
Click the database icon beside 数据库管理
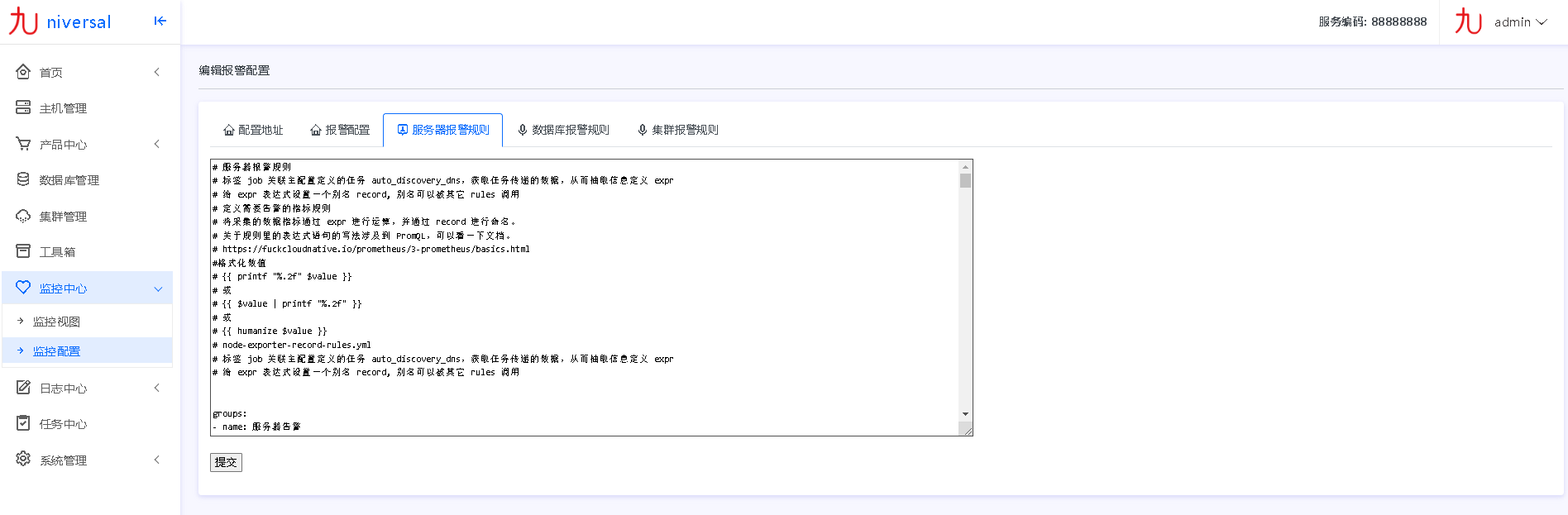[23, 179]
